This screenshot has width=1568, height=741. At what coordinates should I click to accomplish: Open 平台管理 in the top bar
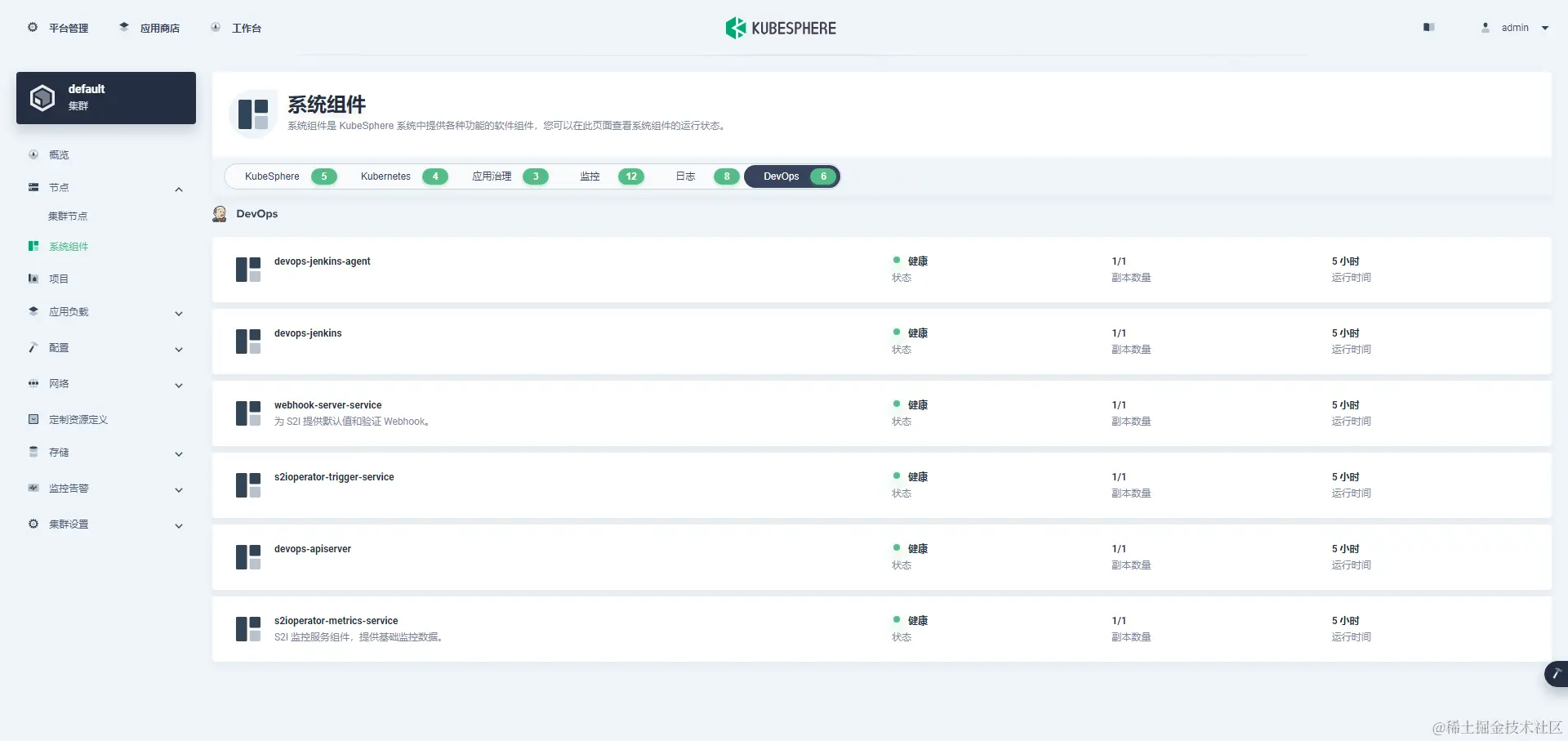[x=69, y=28]
